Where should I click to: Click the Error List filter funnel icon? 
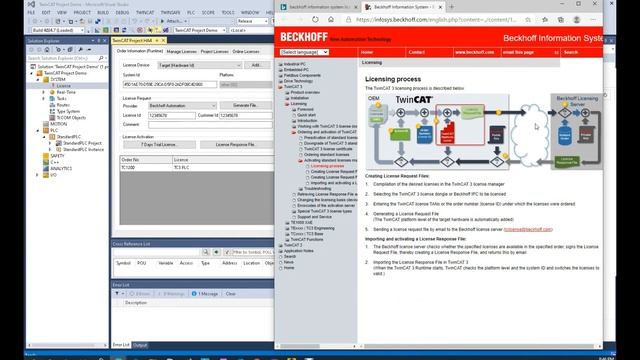pos(117,293)
